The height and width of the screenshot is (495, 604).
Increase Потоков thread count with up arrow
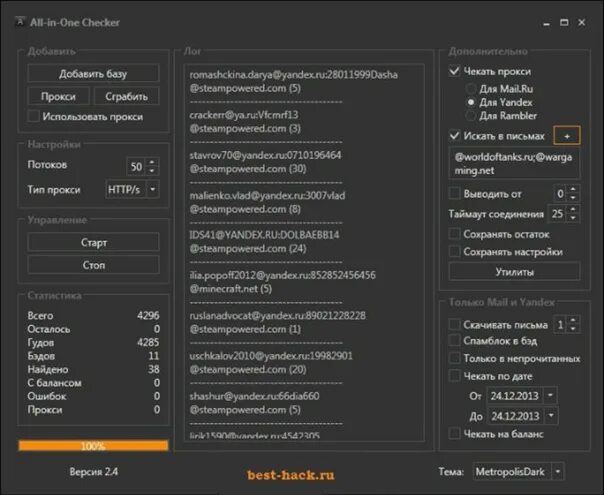tap(152, 163)
